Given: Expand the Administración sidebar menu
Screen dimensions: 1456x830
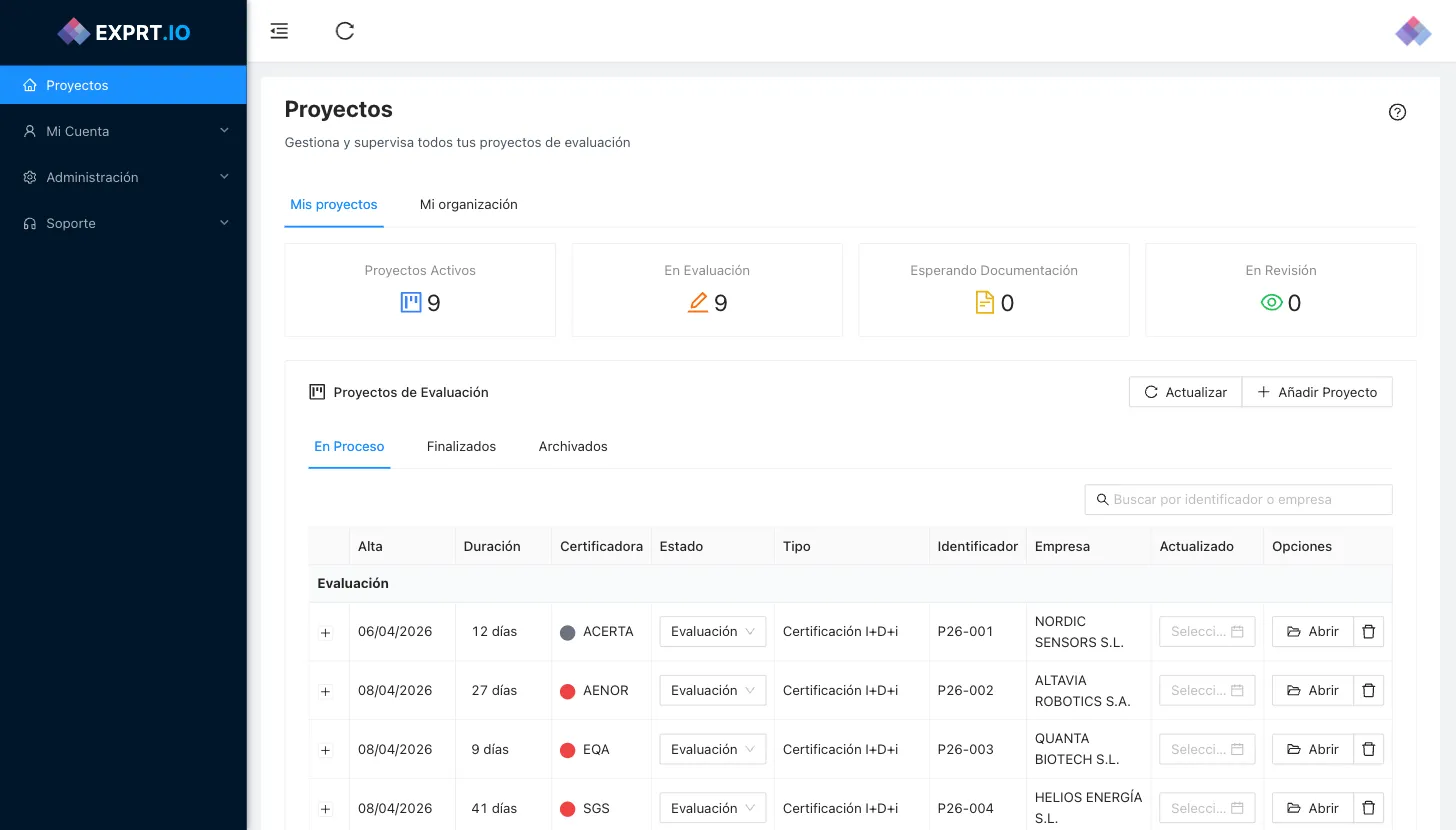Looking at the screenshot, I should point(123,177).
